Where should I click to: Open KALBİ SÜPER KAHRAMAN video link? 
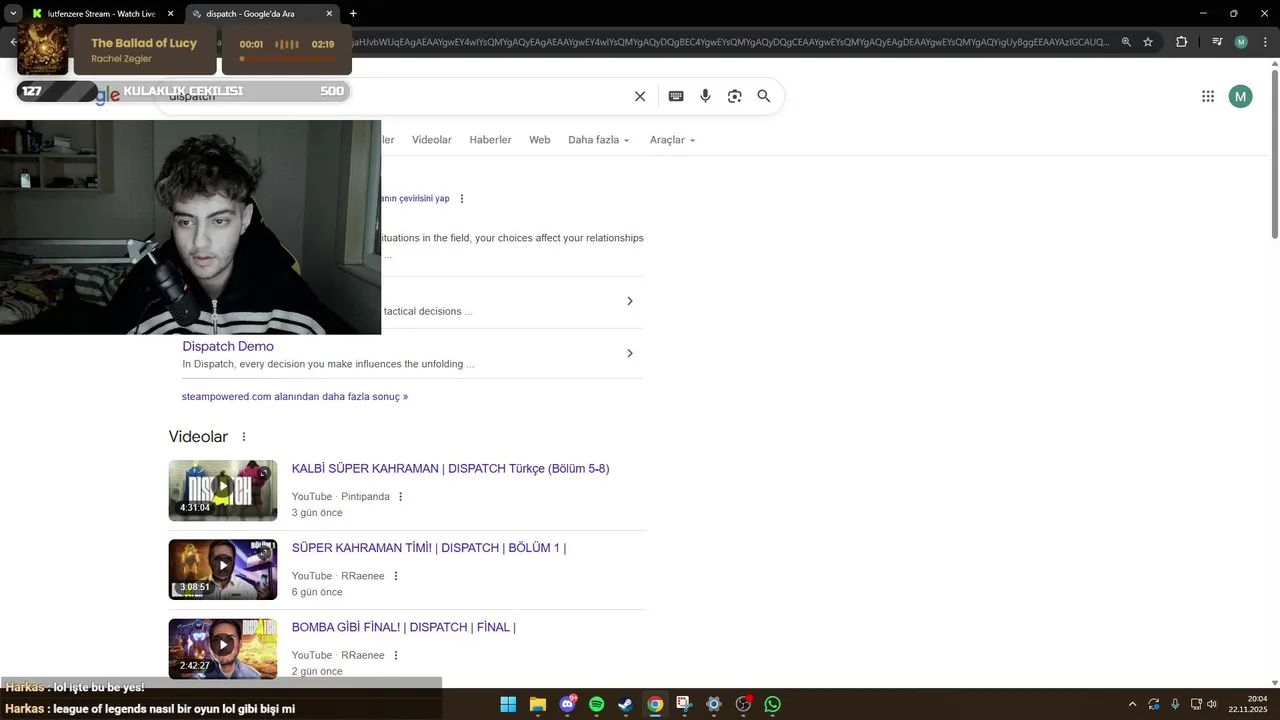(x=450, y=469)
